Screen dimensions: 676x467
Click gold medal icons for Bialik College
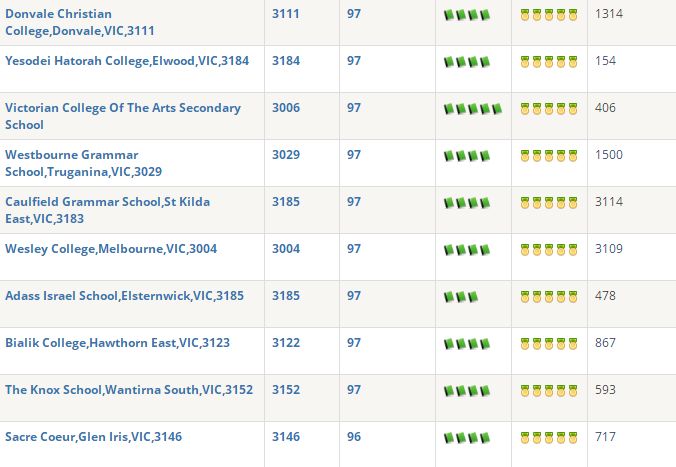coord(549,344)
